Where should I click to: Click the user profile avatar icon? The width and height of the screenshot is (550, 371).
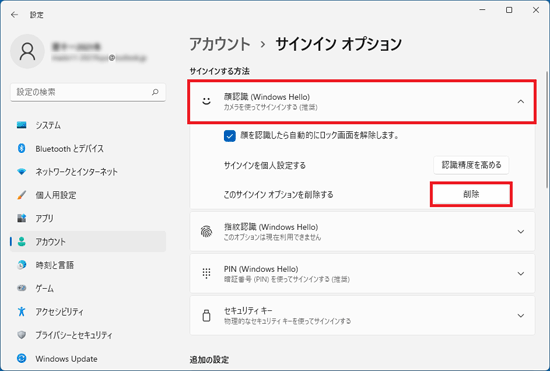pos(27,52)
